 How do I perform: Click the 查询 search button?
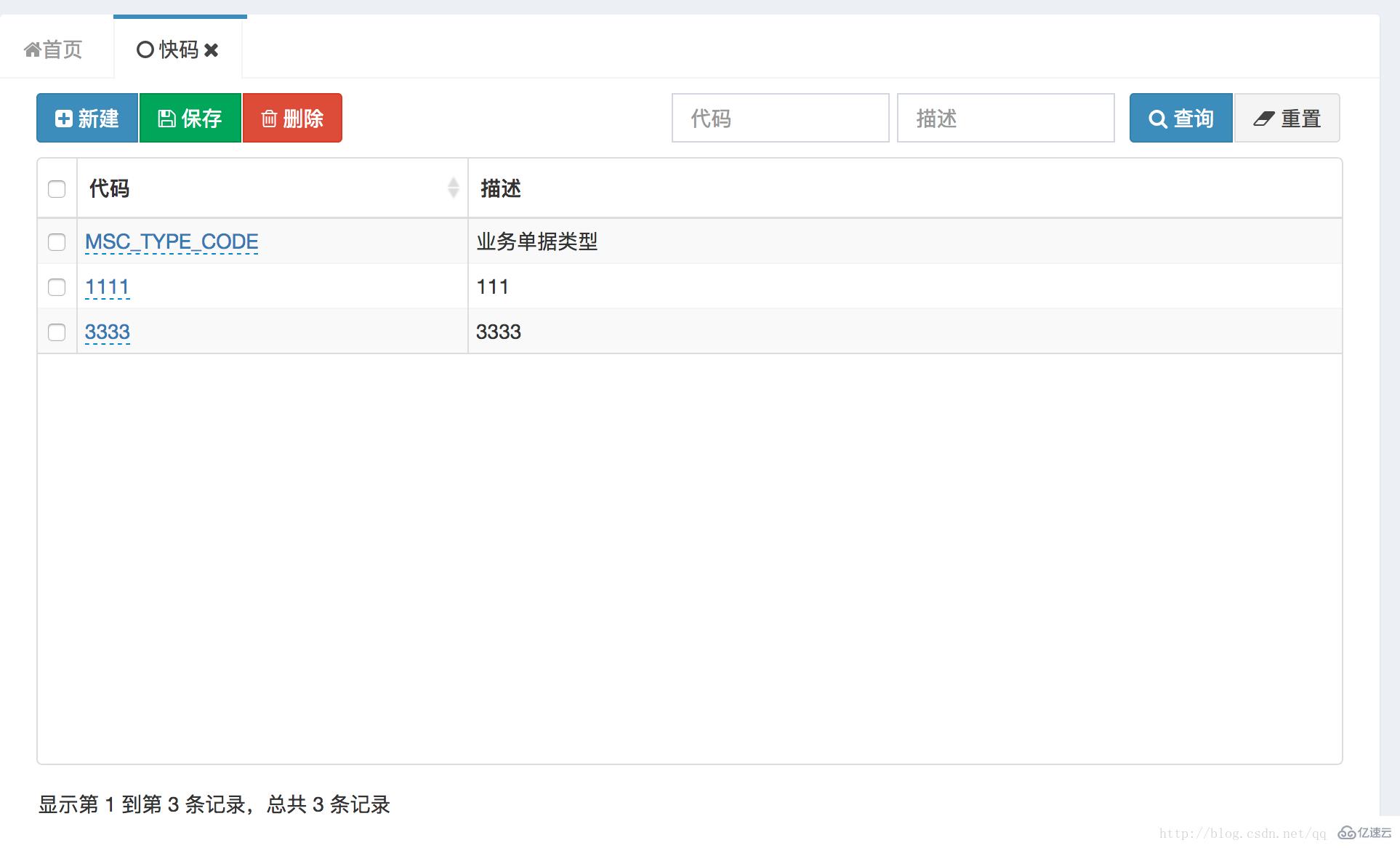(x=1181, y=118)
